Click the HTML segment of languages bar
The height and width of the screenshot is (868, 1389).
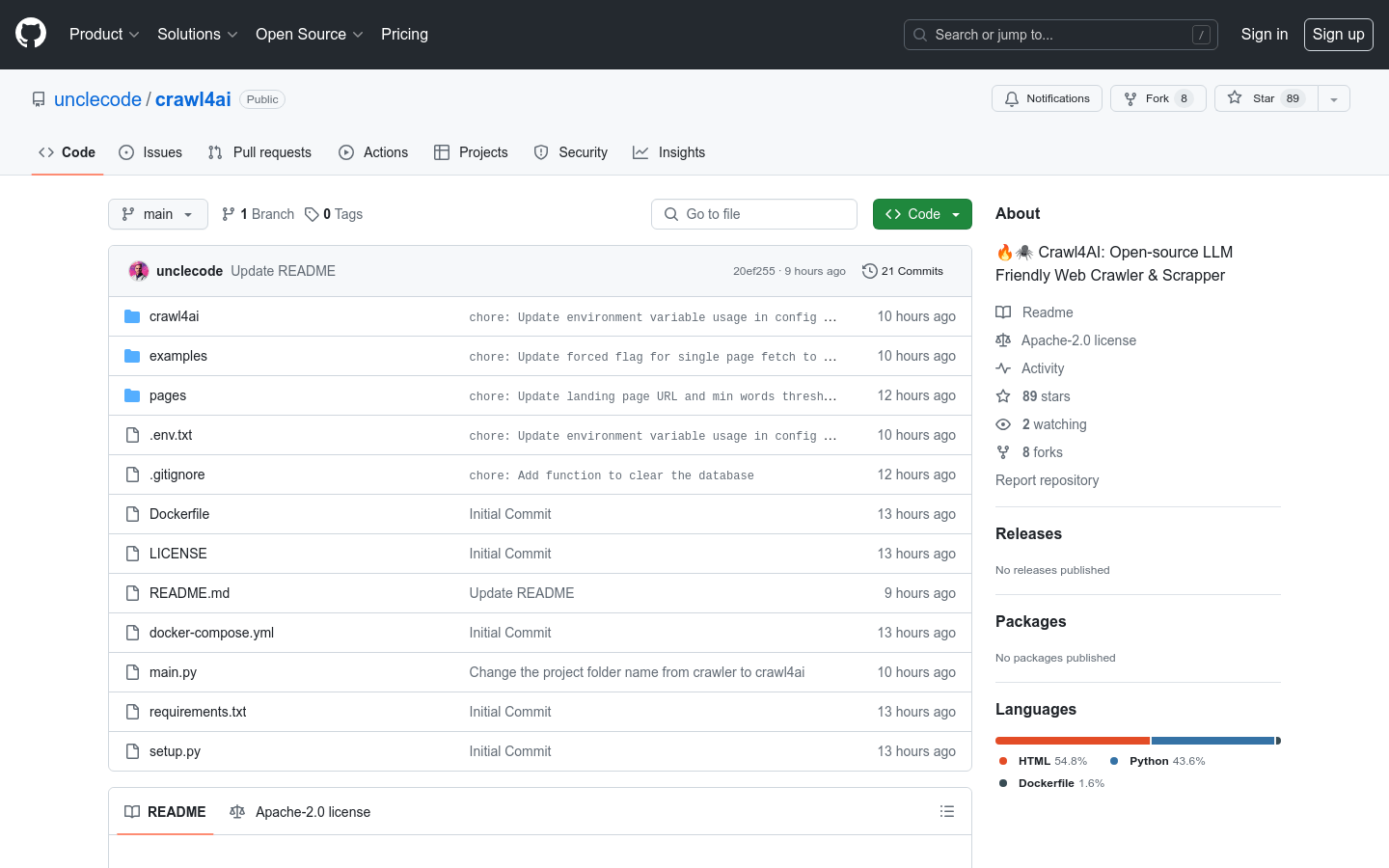coord(1073,741)
